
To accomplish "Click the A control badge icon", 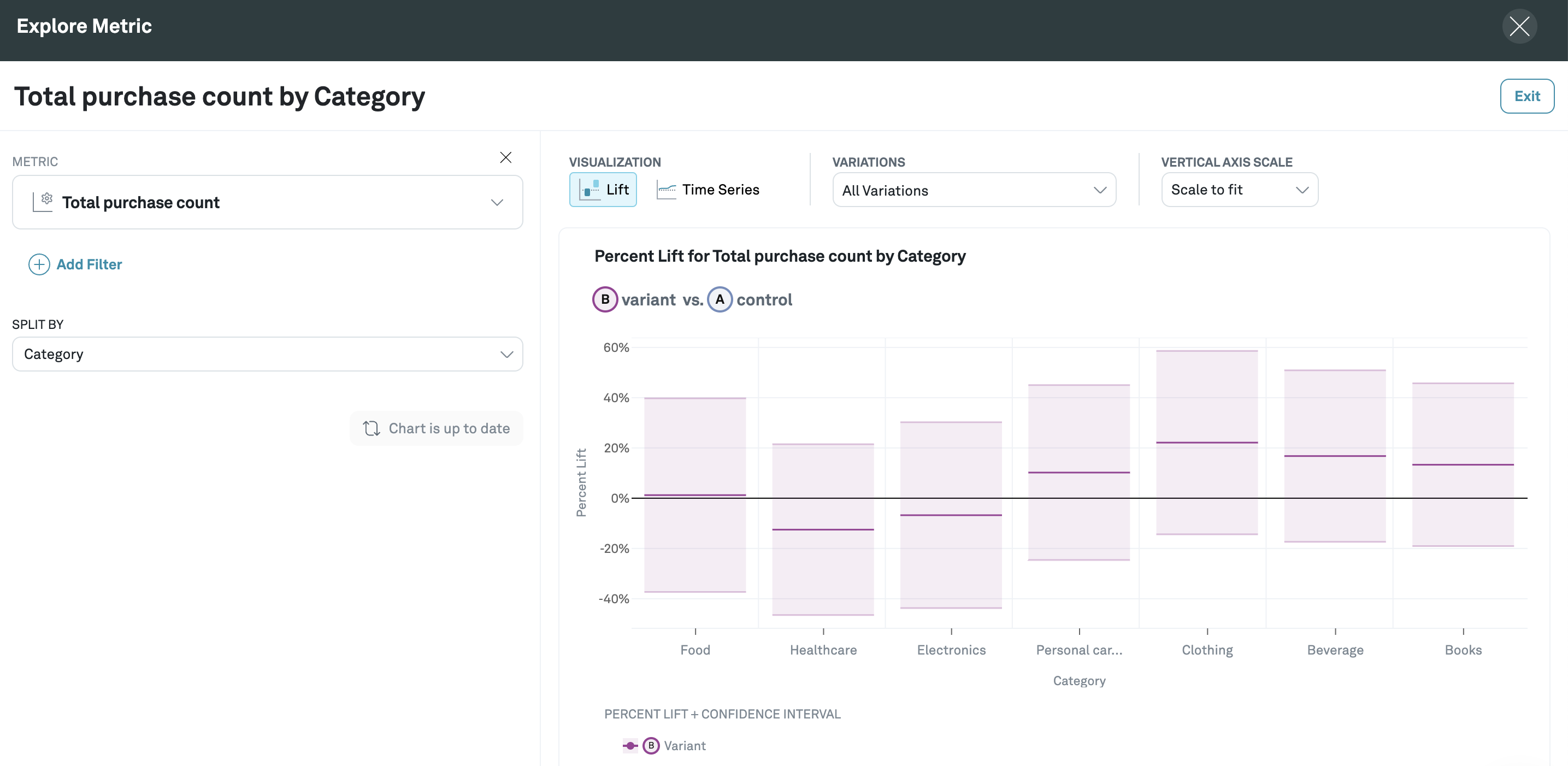I will pyautogui.click(x=719, y=299).
